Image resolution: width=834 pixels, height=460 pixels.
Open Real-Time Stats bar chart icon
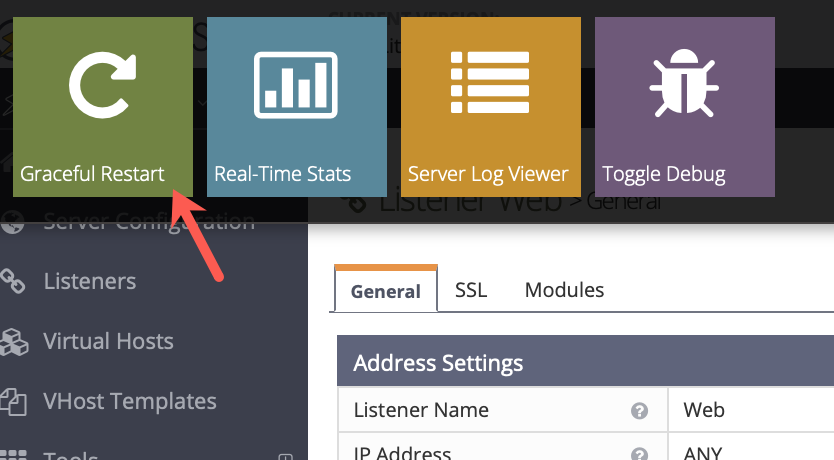click(296, 82)
